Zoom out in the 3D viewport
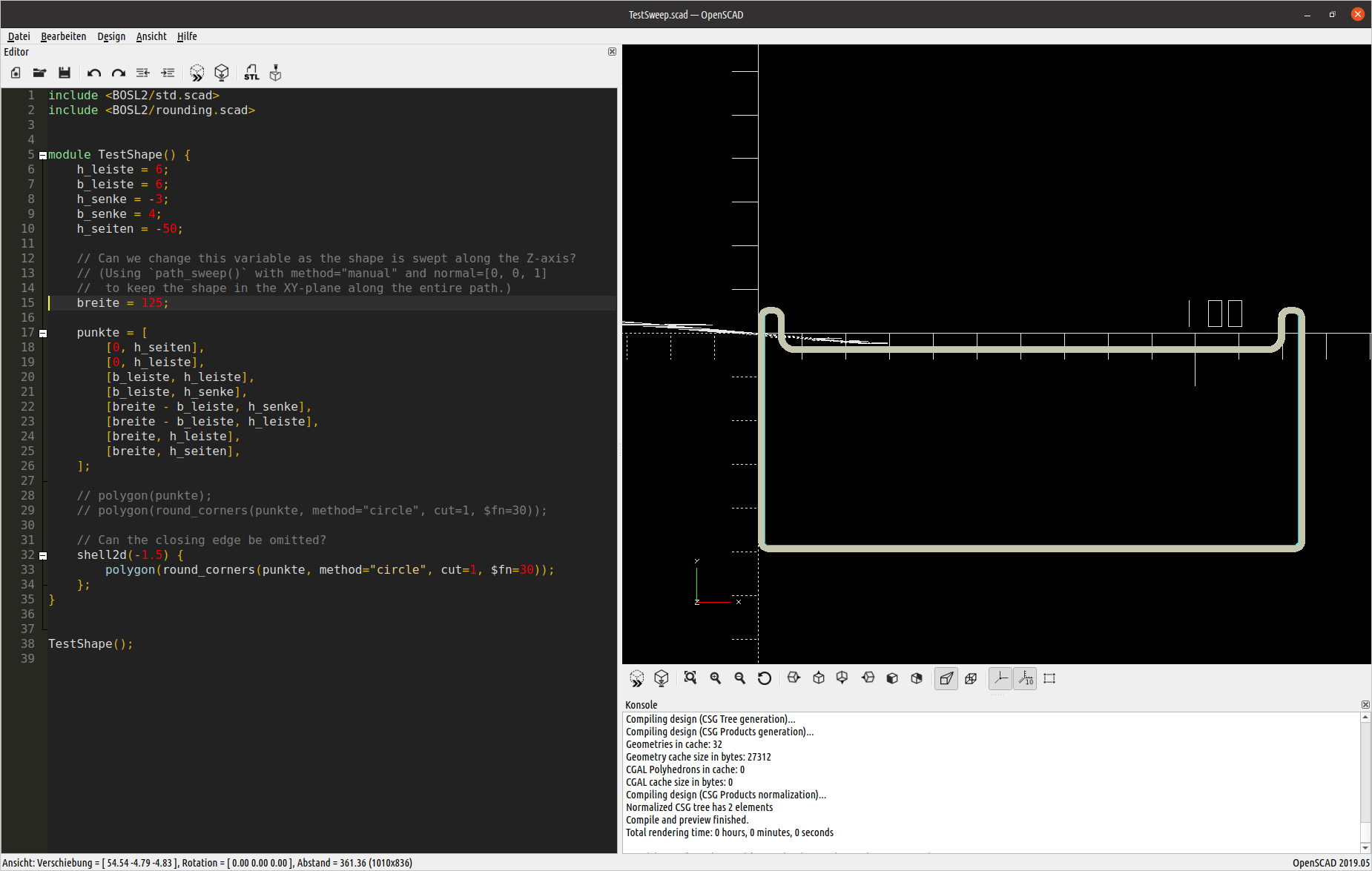This screenshot has width=1372, height=871. (740, 678)
